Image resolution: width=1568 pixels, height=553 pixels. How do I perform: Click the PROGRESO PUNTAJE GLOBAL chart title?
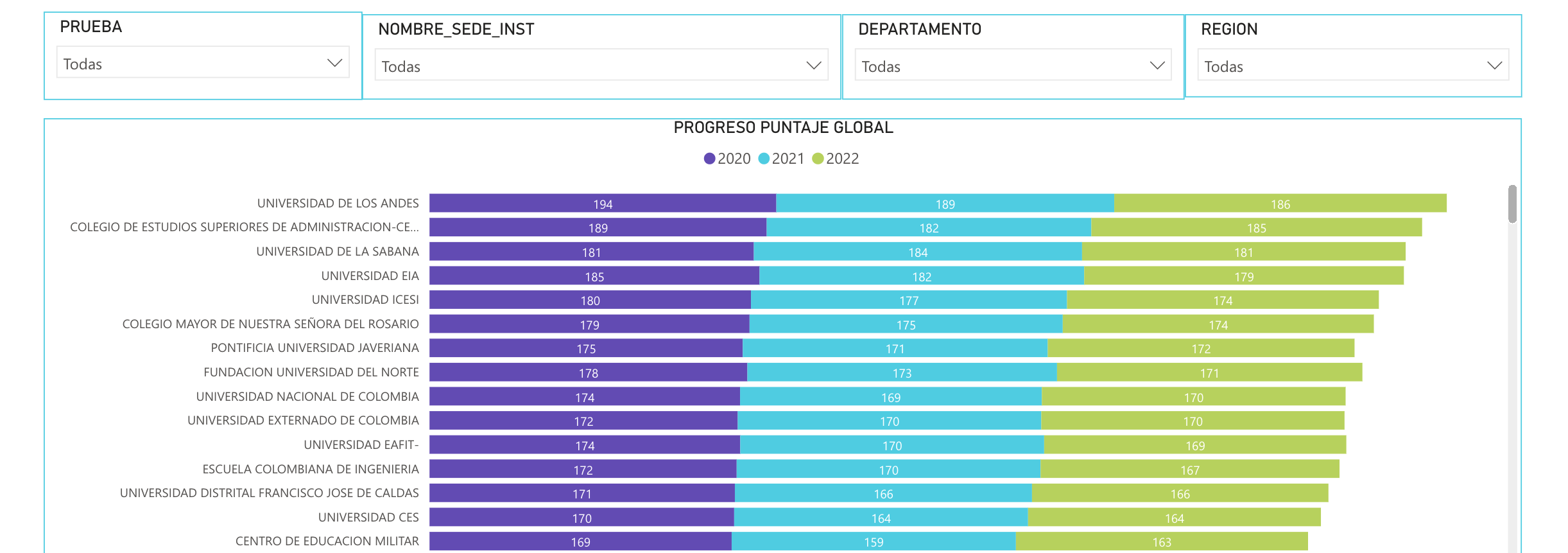click(x=783, y=128)
